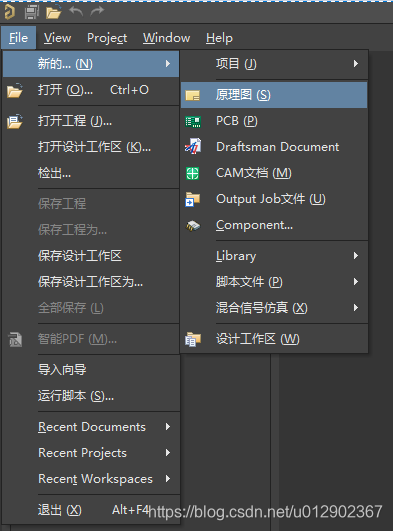Click the 新的... (N) label

(65, 64)
